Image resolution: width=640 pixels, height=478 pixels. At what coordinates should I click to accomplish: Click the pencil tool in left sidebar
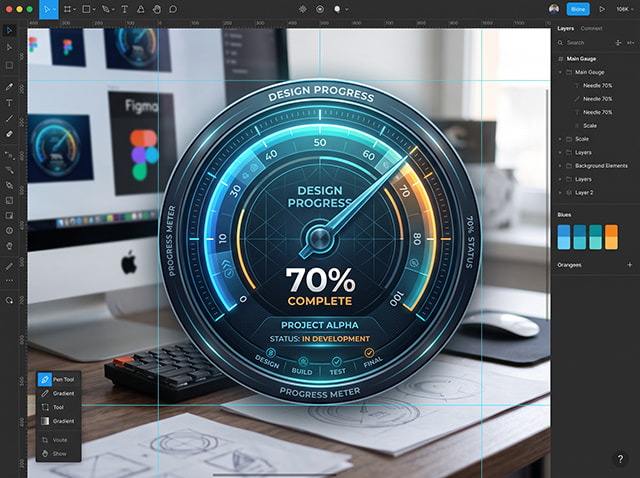pyautogui.click(x=9, y=87)
